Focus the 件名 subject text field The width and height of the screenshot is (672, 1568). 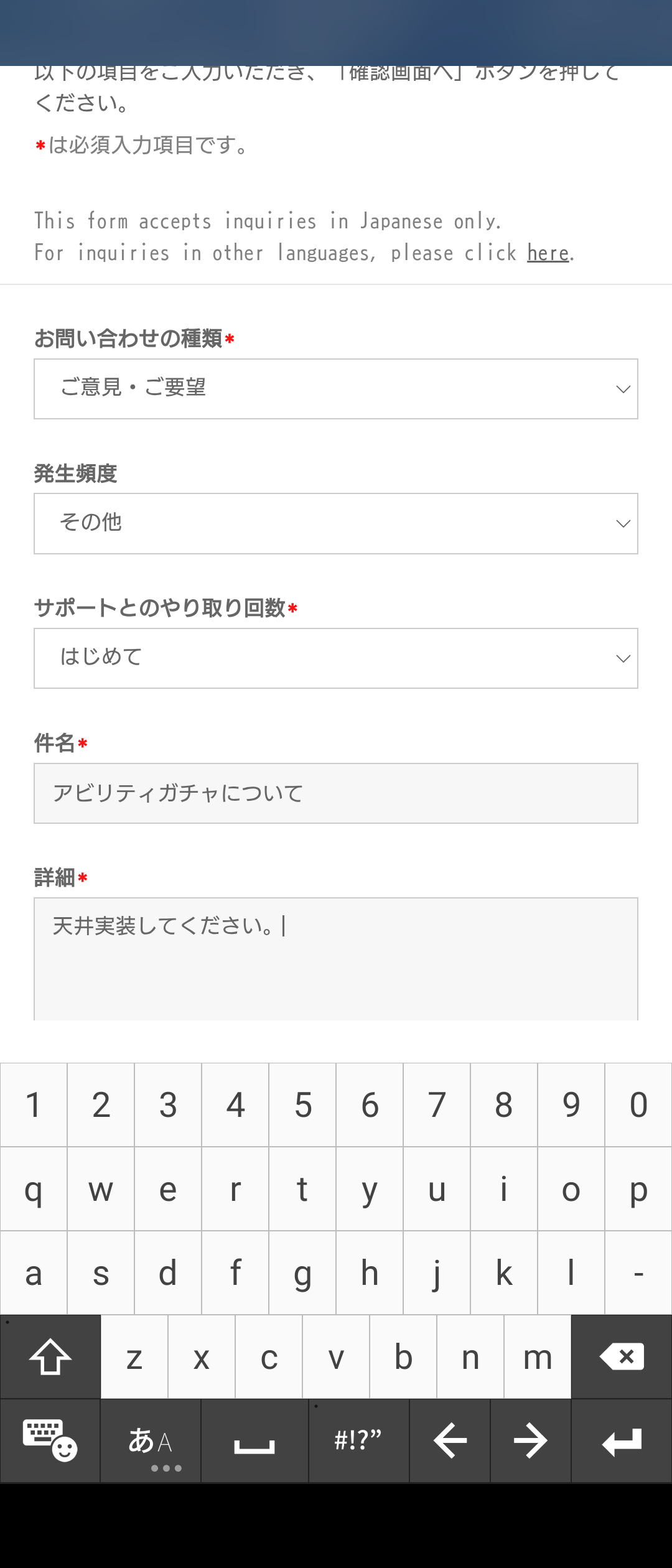coord(336,793)
